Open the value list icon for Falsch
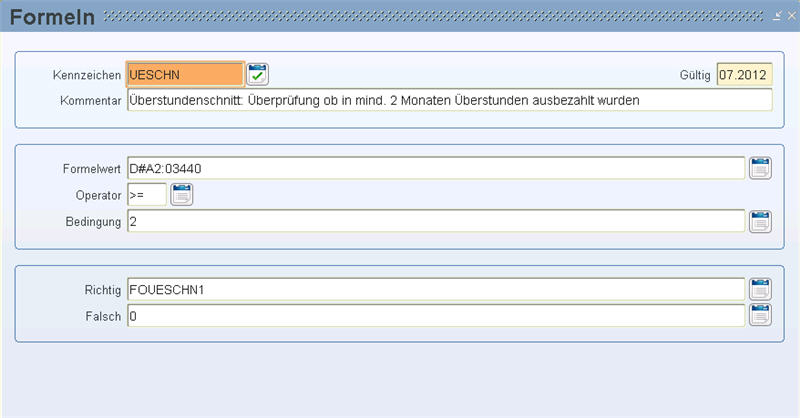 tap(760, 315)
